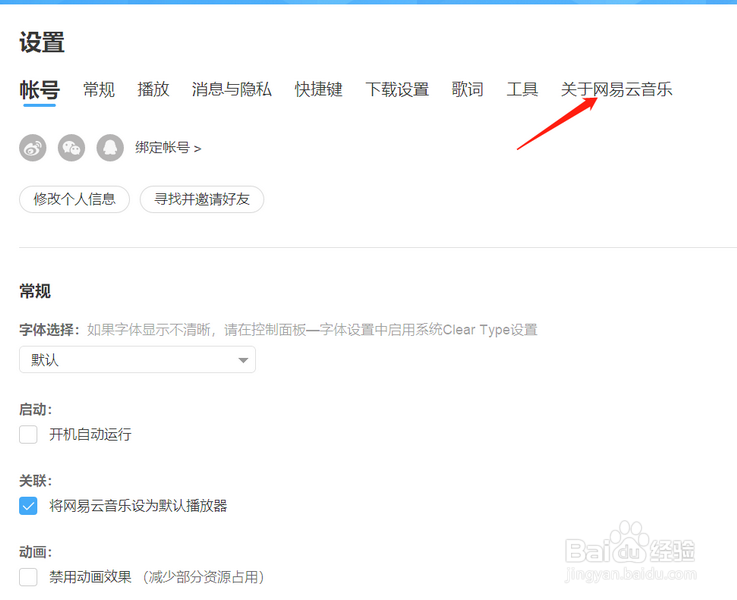The width and height of the screenshot is (737, 600).
Task: Click the QQ account binding icon
Action: (110, 148)
